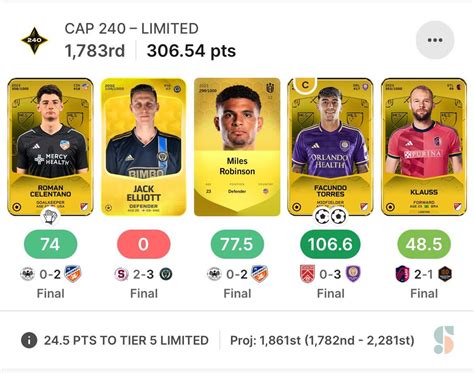
Task: Click the 48.5 score badge under Klauss
Action: coord(424,244)
